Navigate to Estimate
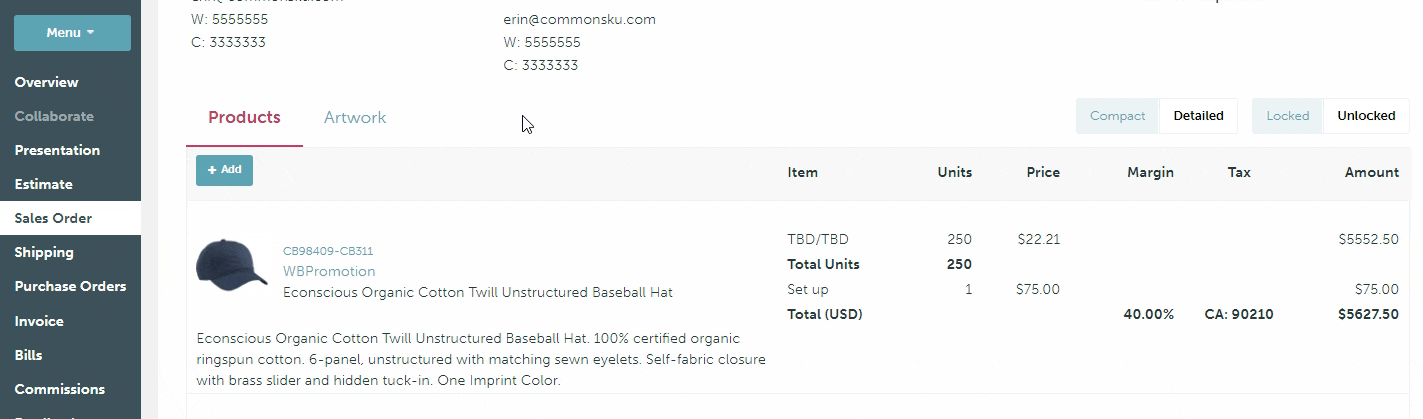The height and width of the screenshot is (419, 1423). [x=43, y=184]
